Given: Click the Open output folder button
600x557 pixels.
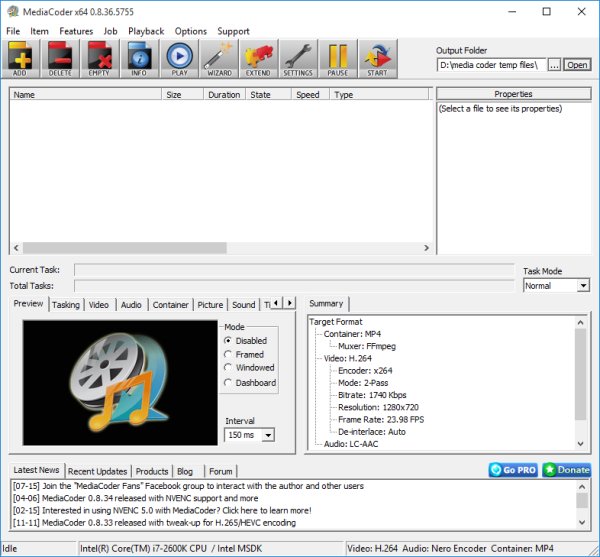Looking at the screenshot, I should [577, 65].
